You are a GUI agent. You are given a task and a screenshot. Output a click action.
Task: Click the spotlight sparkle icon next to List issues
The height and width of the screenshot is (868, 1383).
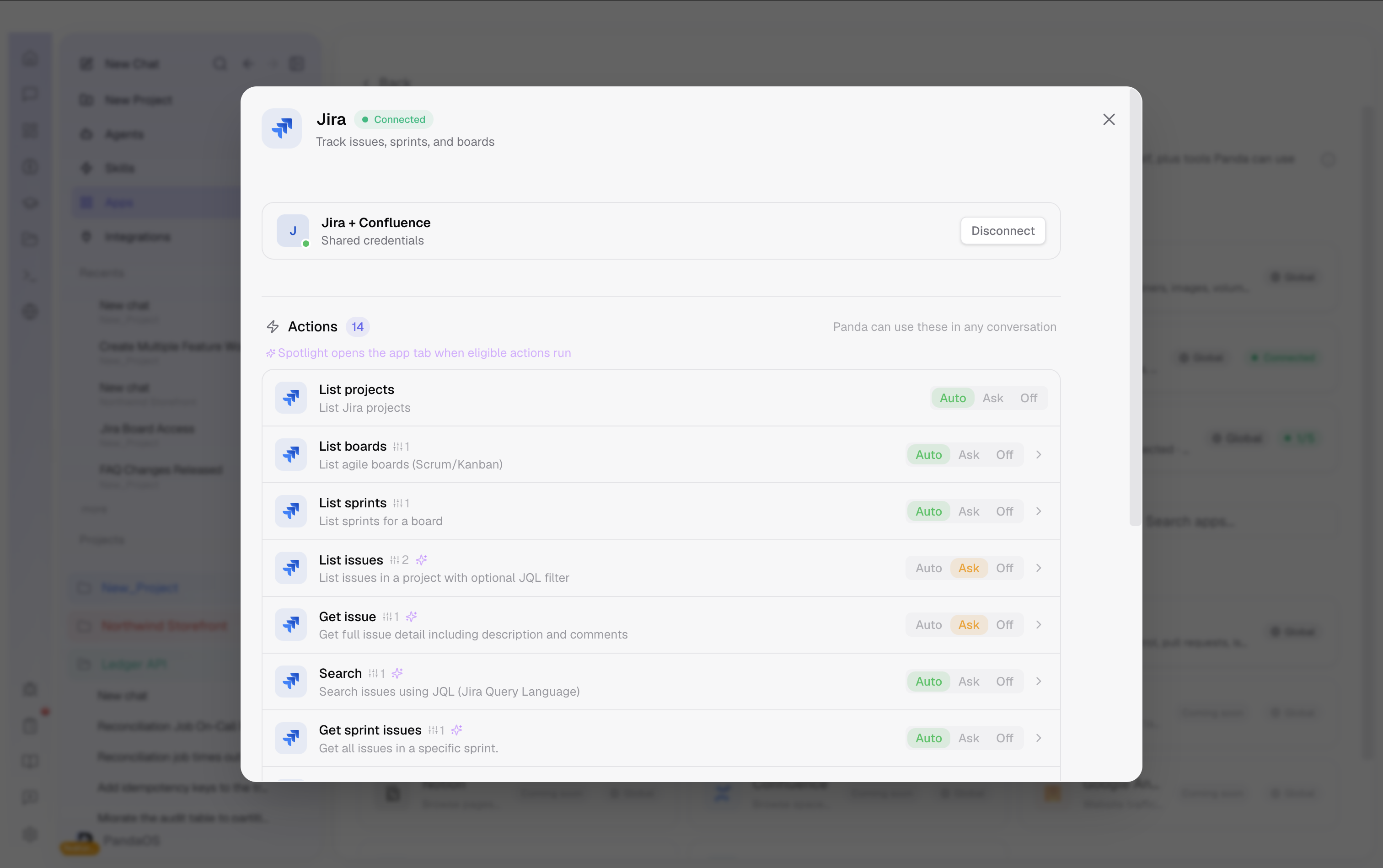(x=422, y=560)
